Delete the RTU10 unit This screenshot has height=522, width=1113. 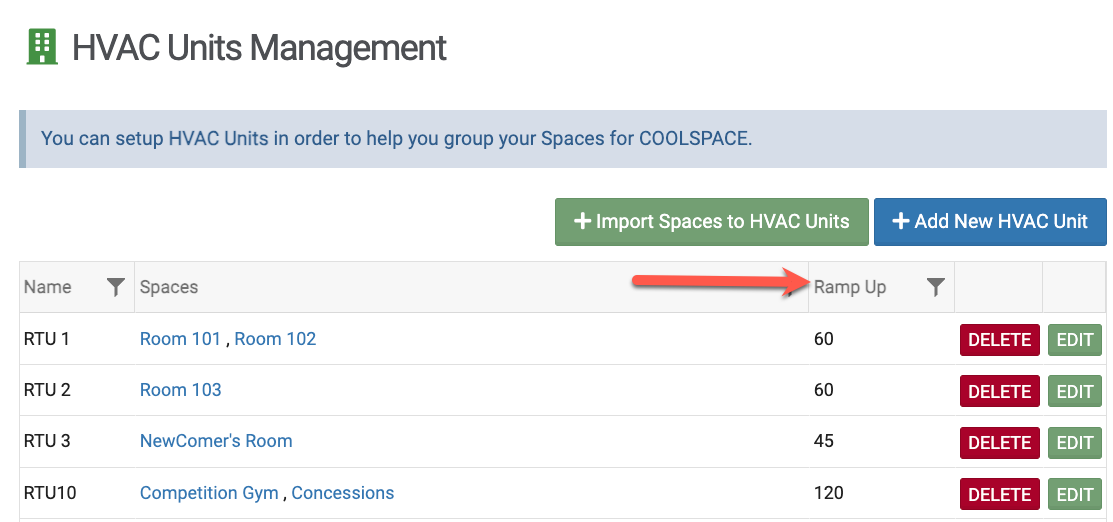(x=999, y=494)
